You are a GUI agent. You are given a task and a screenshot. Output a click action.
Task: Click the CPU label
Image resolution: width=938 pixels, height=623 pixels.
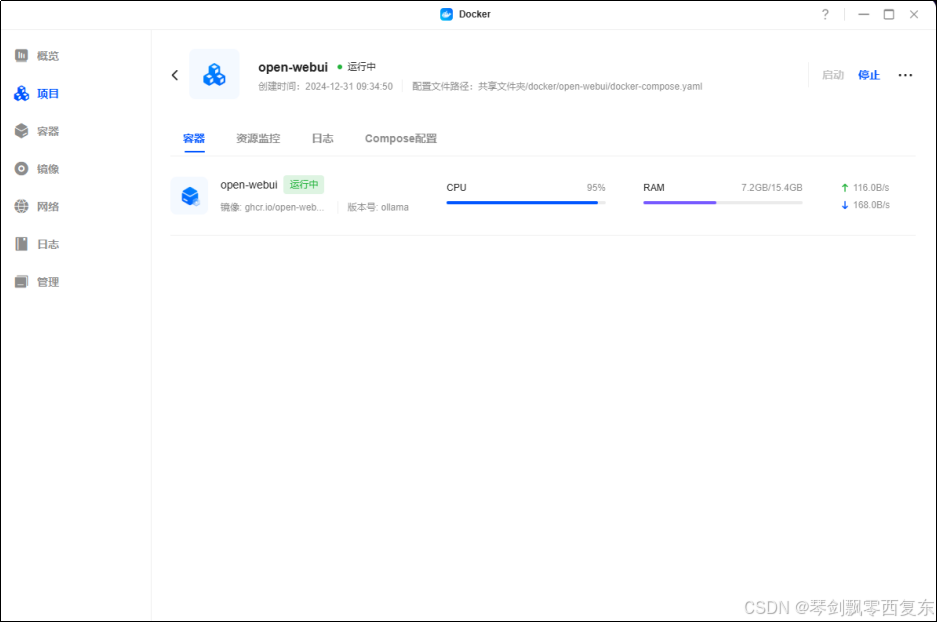pyautogui.click(x=456, y=188)
